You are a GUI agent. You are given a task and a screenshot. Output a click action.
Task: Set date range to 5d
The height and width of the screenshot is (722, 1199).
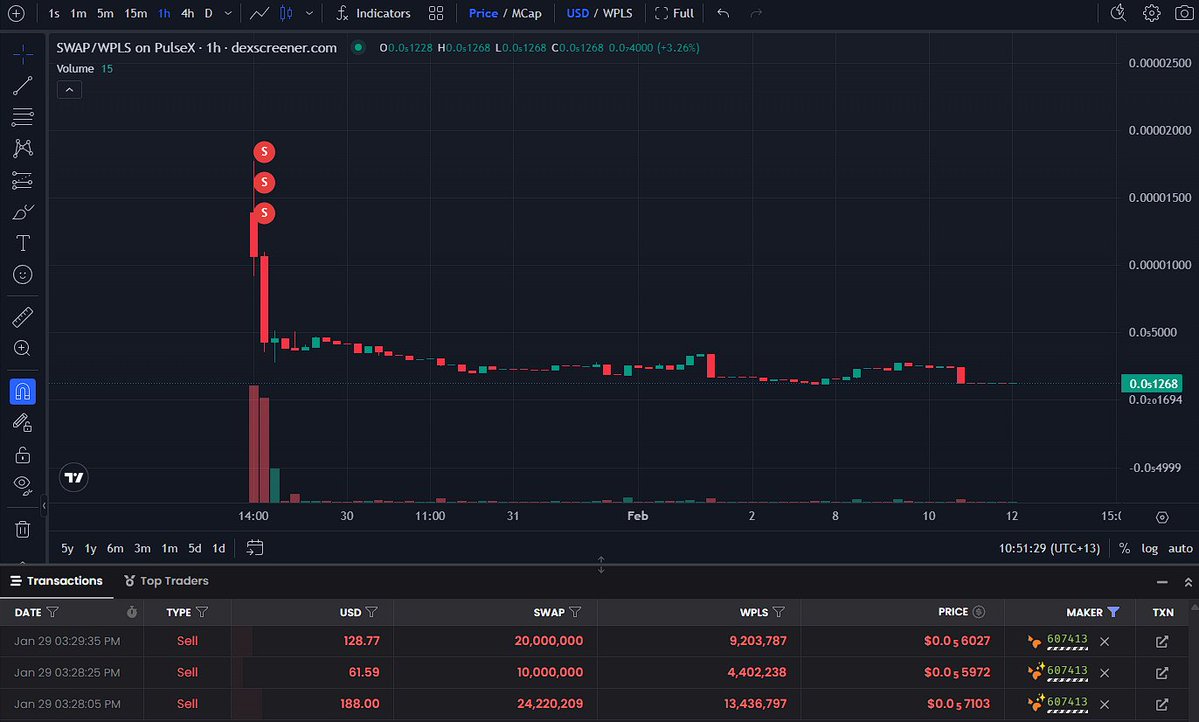195,548
